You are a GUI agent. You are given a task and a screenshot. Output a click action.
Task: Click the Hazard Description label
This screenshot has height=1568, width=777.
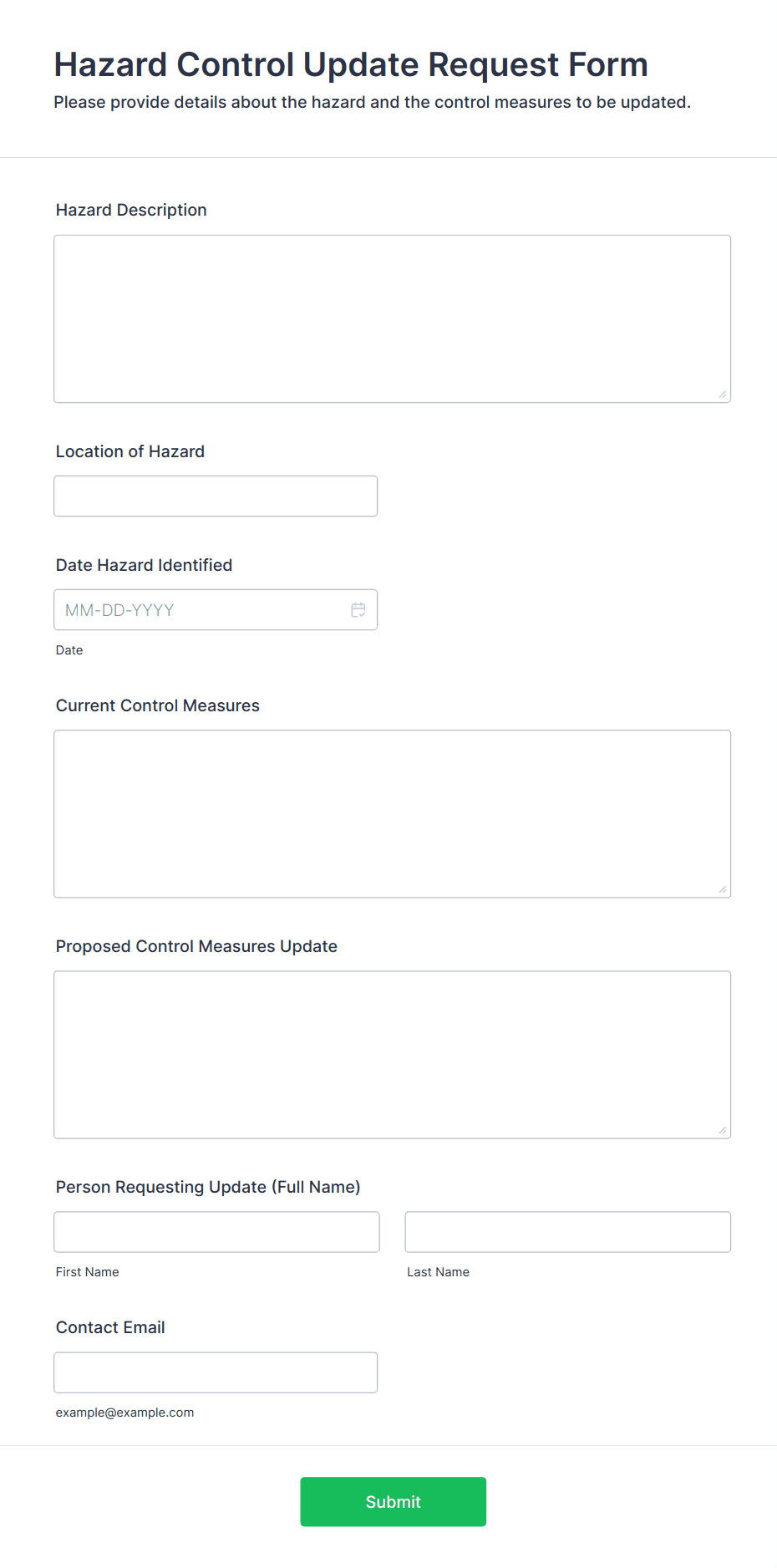(131, 210)
